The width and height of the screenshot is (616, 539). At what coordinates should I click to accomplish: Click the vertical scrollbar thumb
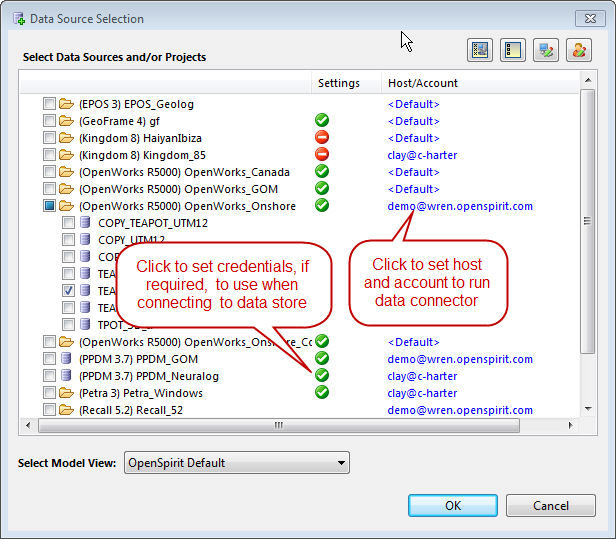coord(588,221)
